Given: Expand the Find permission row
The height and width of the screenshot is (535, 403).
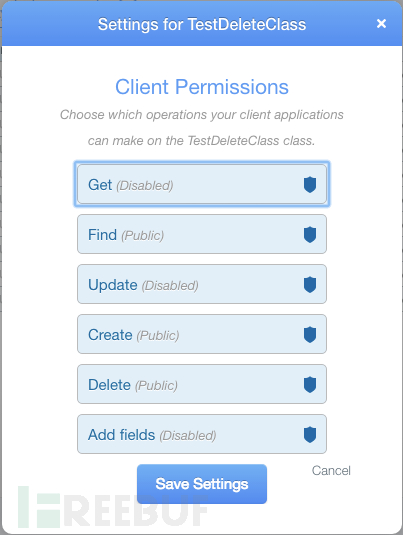Looking at the screenshot, I should point(202,234).
